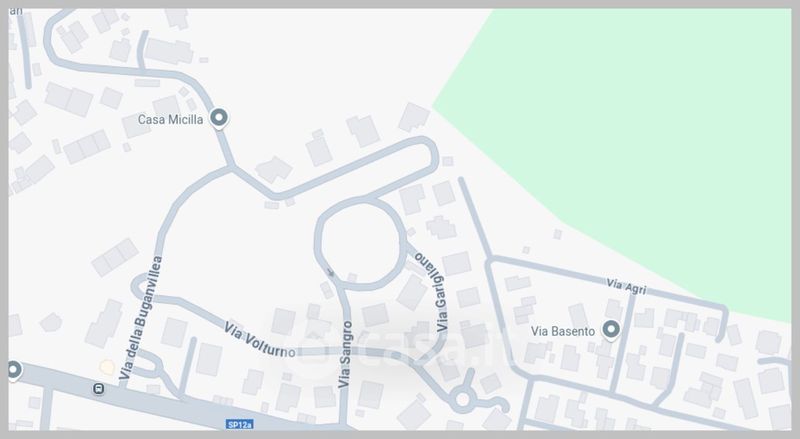Click the Via Agri street label
This screenshot has height=439, width=800.
pyautogui.click(x=626, y=286)
